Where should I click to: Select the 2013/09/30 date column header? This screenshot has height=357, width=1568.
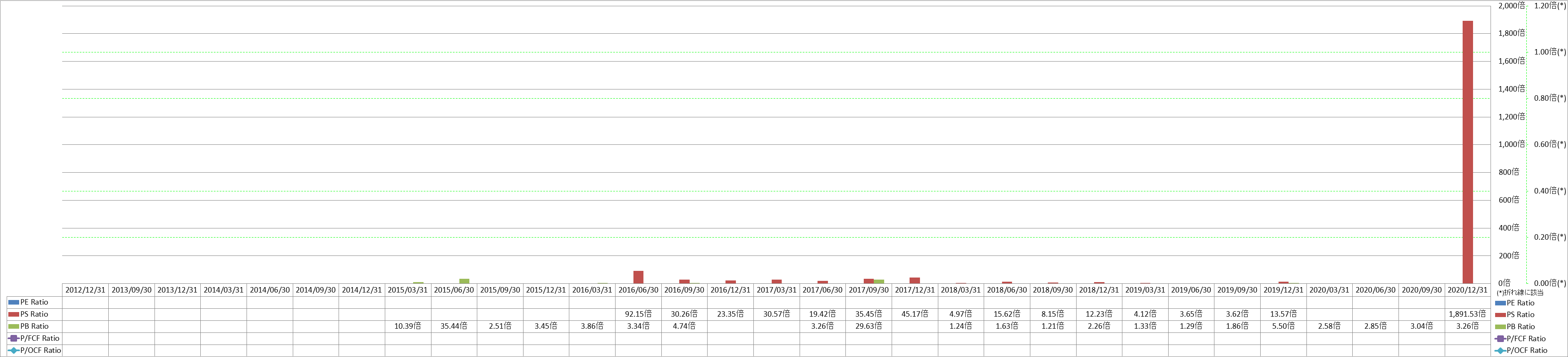tap(132, 290)
